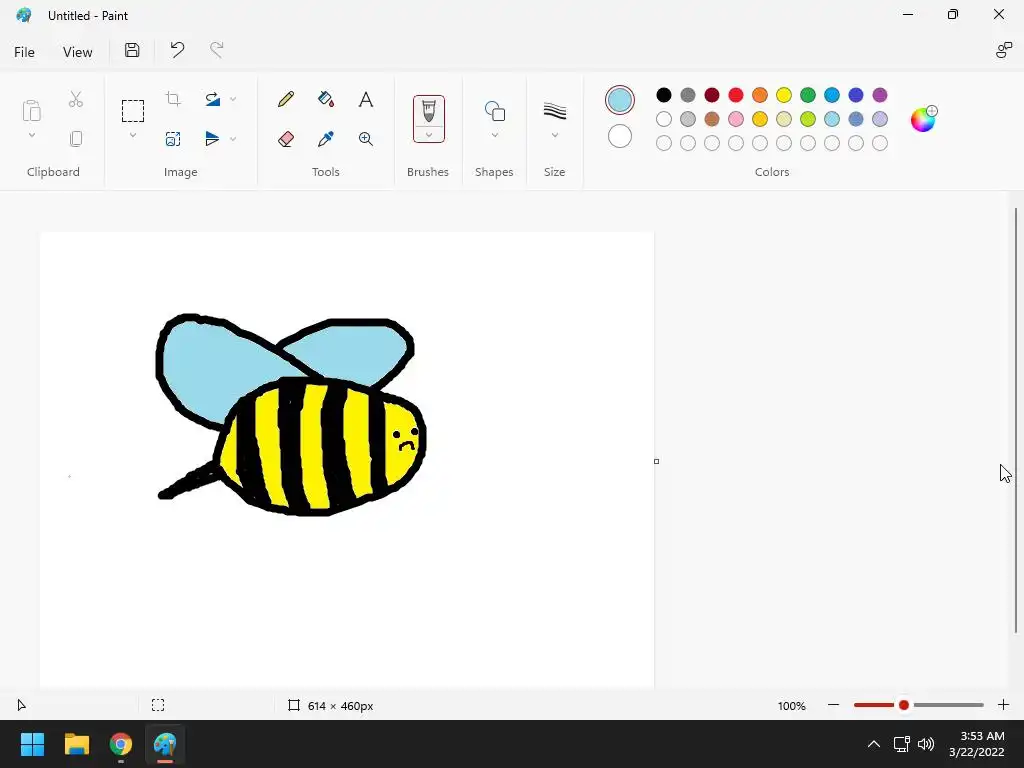Pick the brown color swatch

(x=712, y=119)
